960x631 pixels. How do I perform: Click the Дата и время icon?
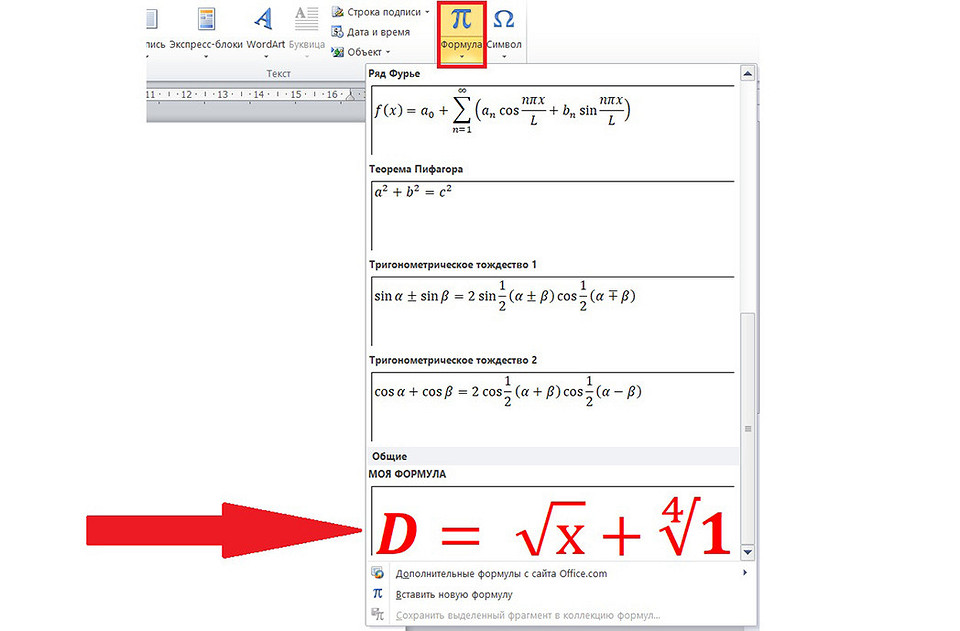click(337, 32)
